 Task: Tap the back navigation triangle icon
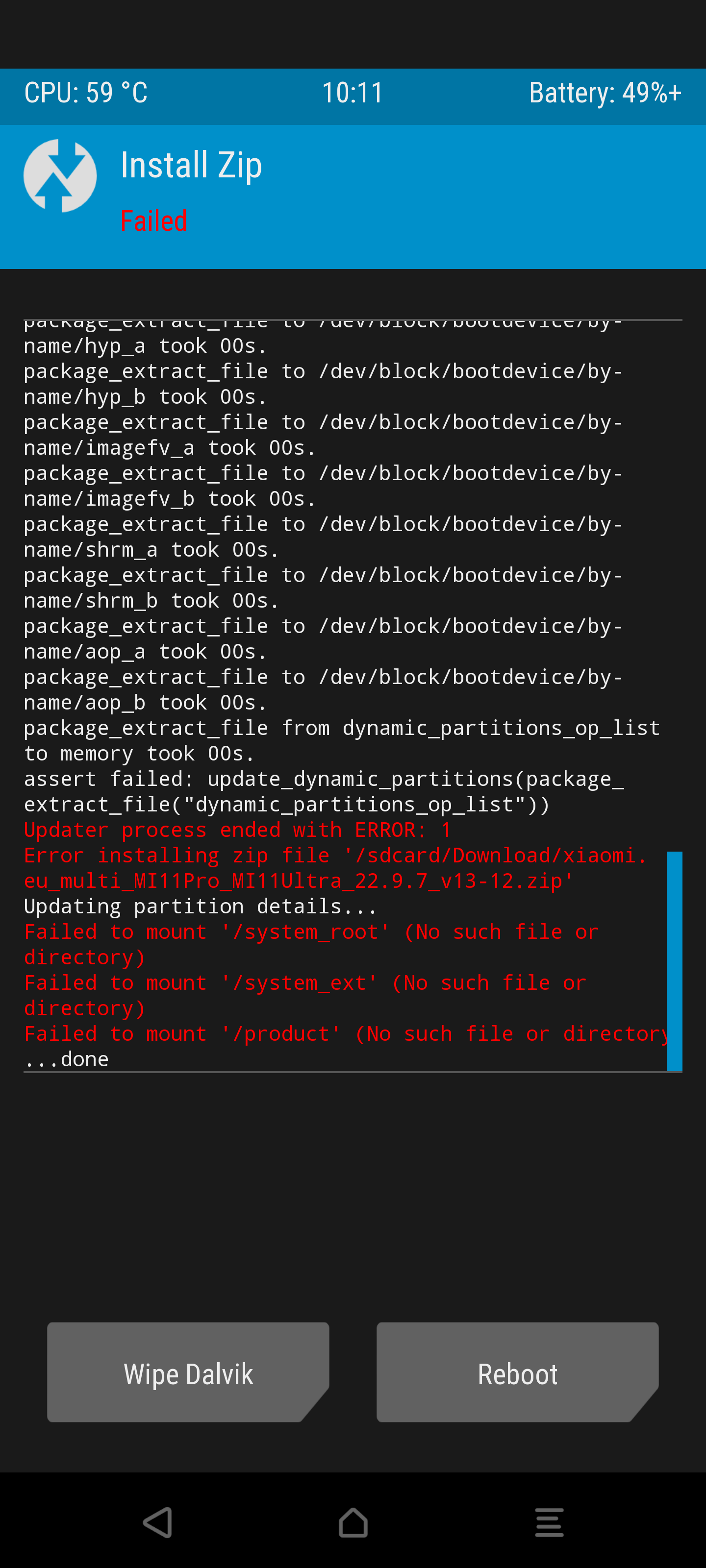157,1522
